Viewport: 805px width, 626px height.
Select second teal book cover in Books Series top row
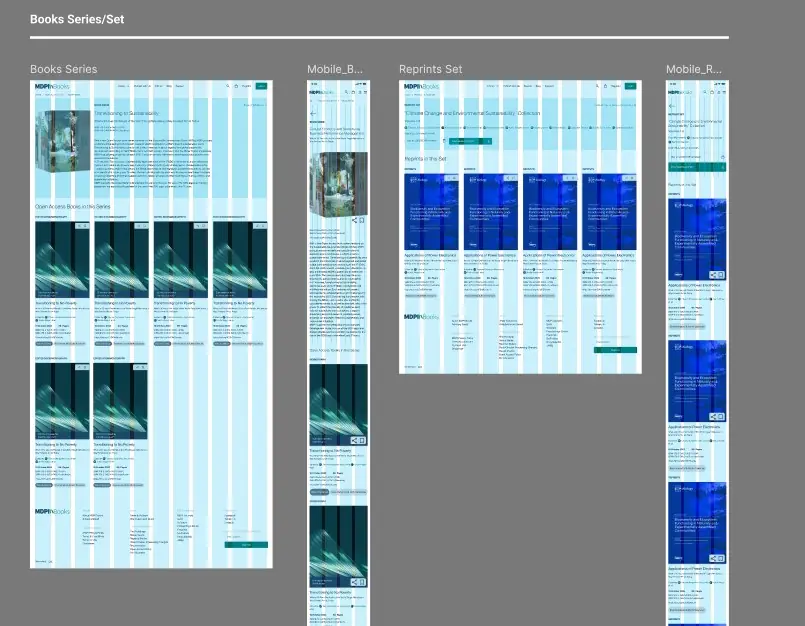tap(122, 260)
